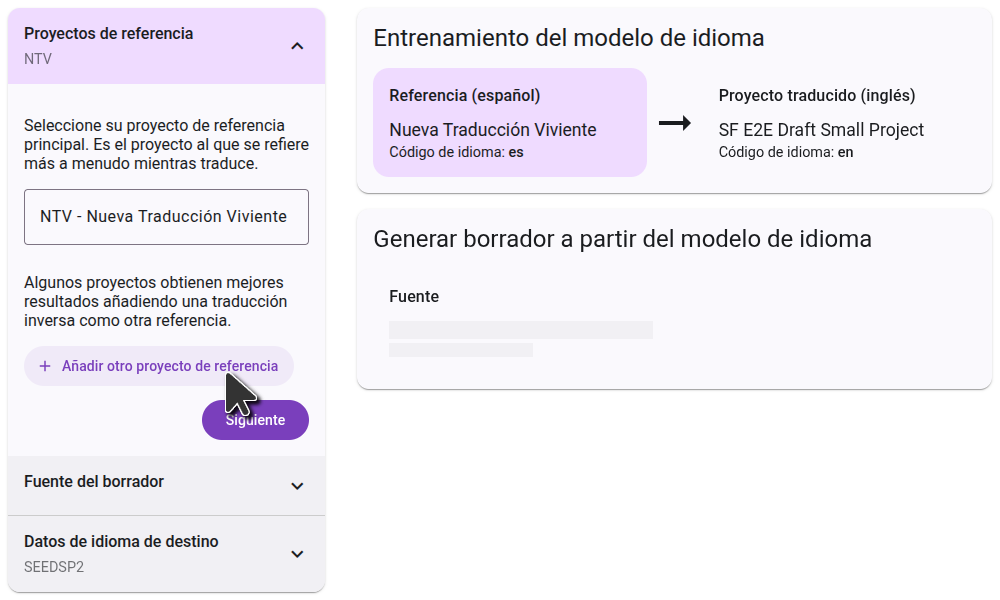Click the SEEDSP2 subtitle label
The width and height of the screenshot is (1000, 600).
coord(54,565)
